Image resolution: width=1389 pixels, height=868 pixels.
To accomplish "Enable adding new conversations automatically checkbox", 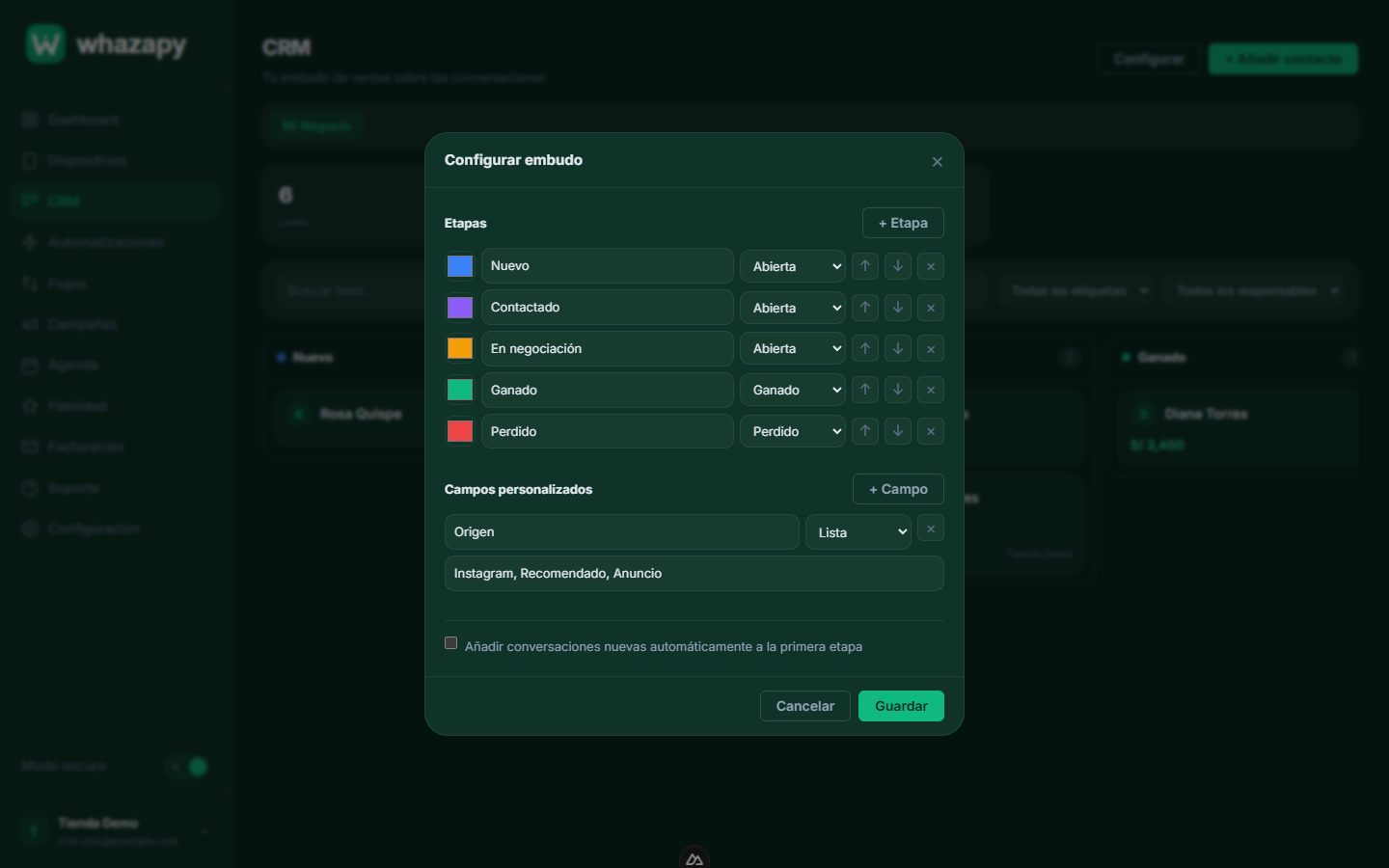I will coord(450,643).
